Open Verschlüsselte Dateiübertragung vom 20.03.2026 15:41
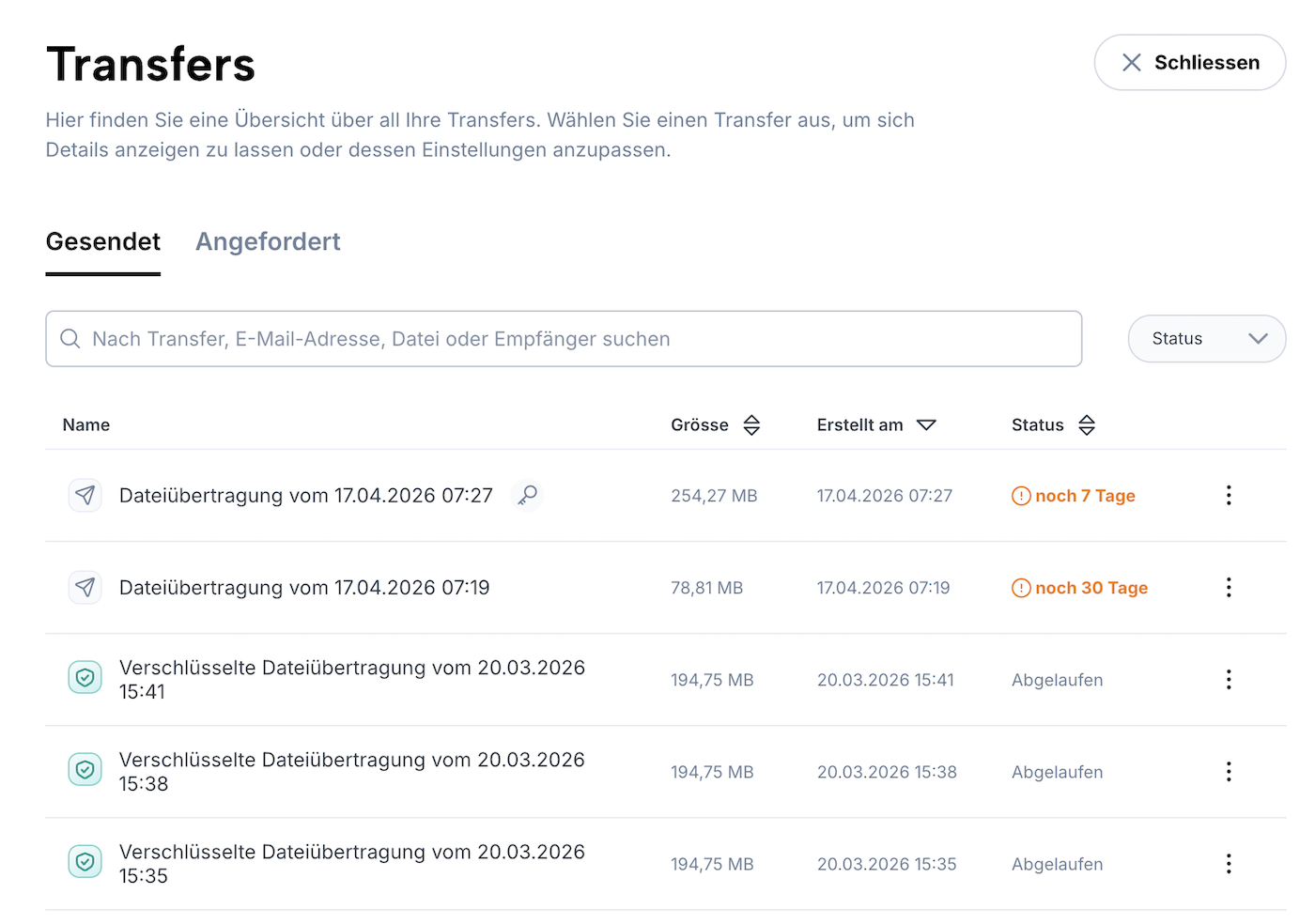The height and width of the screenshot is (924, 1315). click(x=352, y=679)
